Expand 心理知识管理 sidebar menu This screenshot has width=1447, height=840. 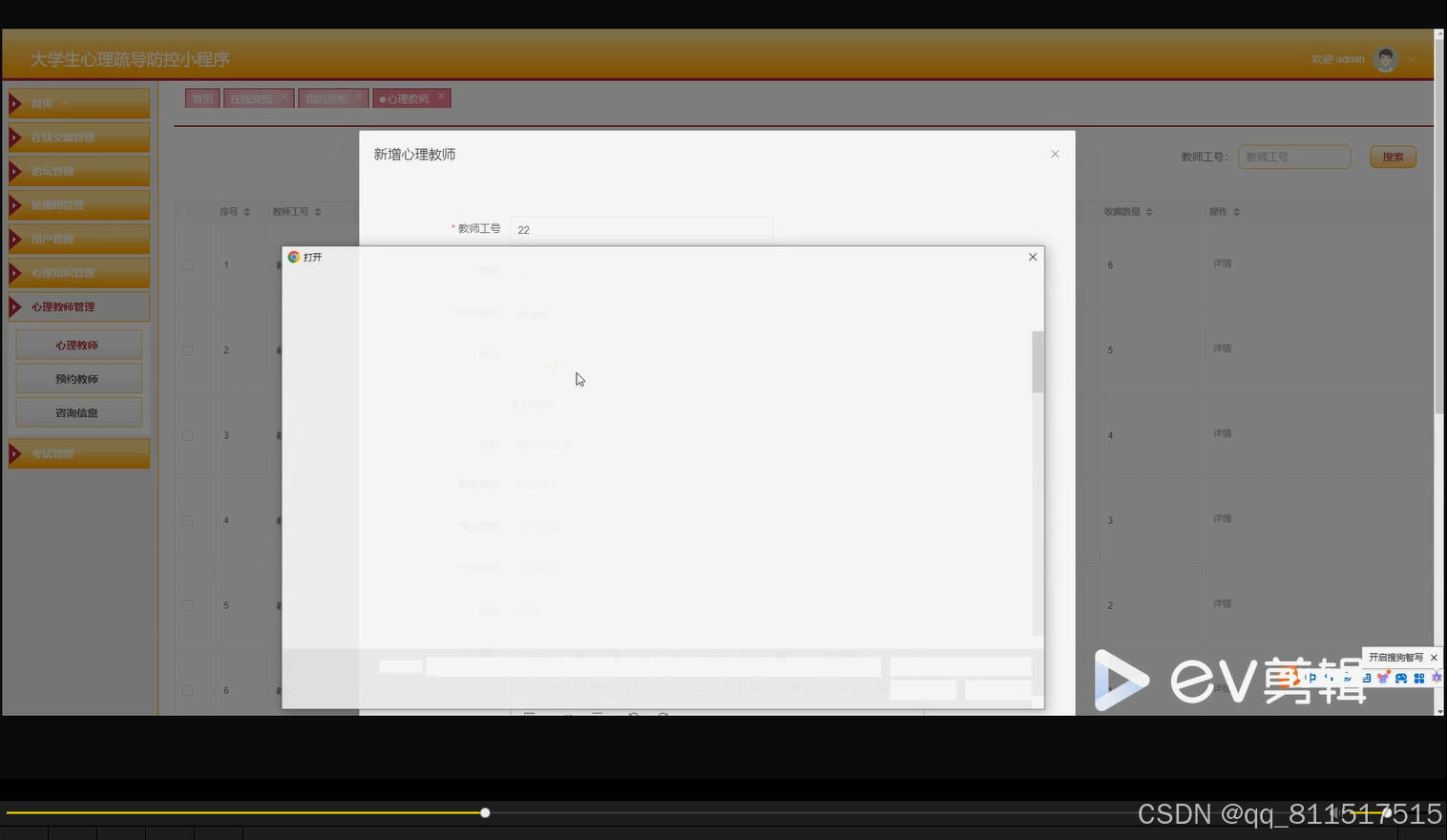pyautogui.click(x=78, y=273)
